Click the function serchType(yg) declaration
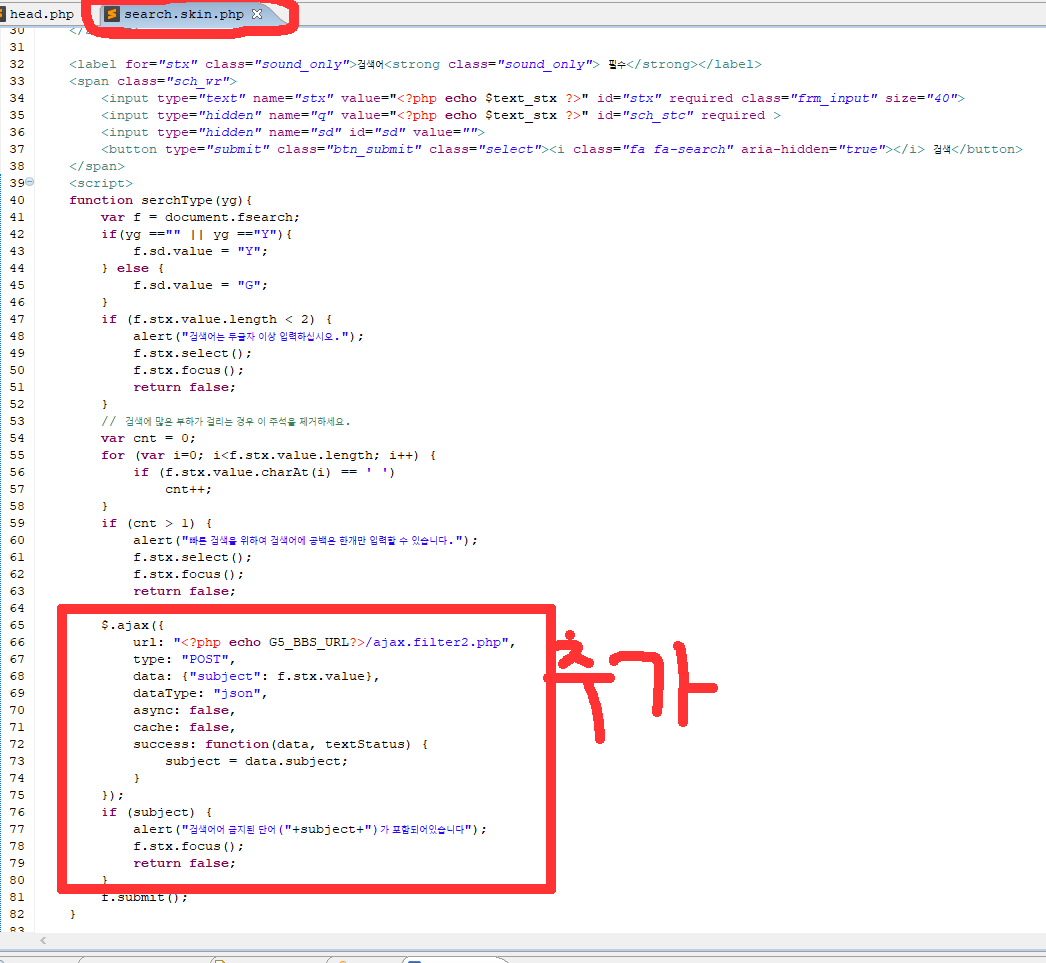Image resolution: width=1046 pixels, height=963 pixels. [161, 200]
